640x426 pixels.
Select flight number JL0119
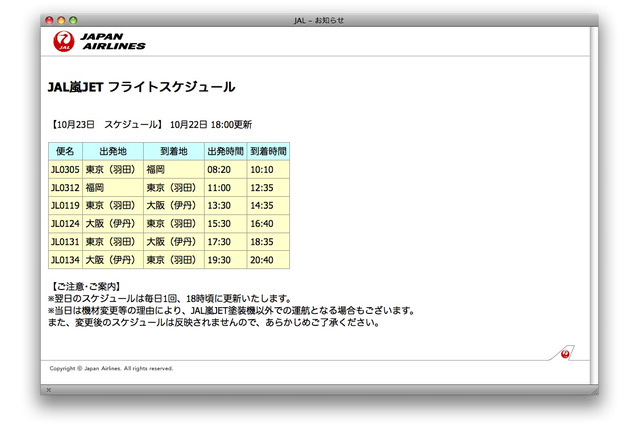point(65,206)
